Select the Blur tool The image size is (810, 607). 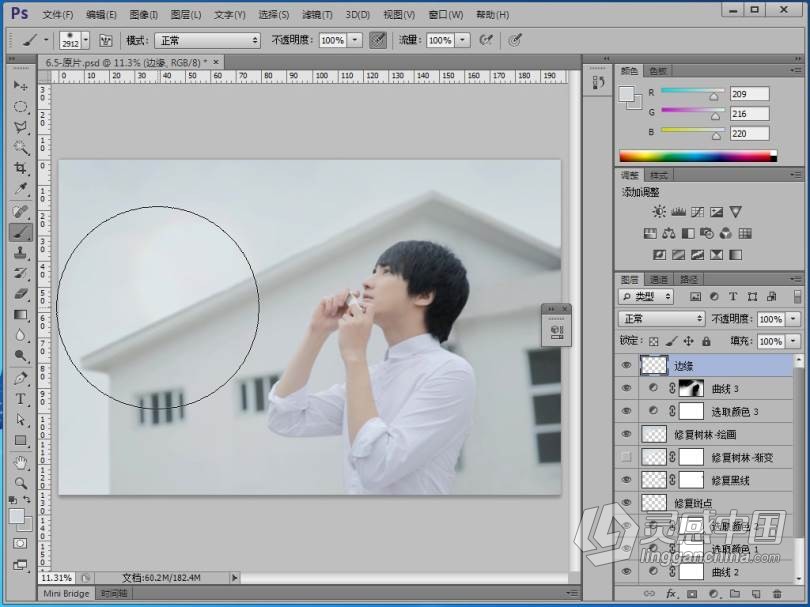(21, 335)
